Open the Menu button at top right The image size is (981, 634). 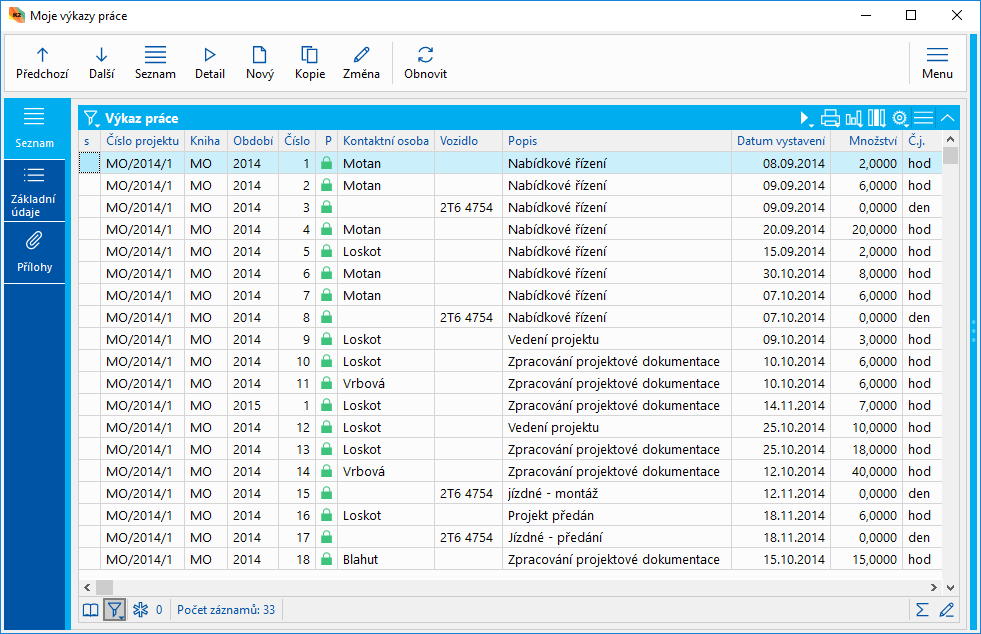pos(937,62)
